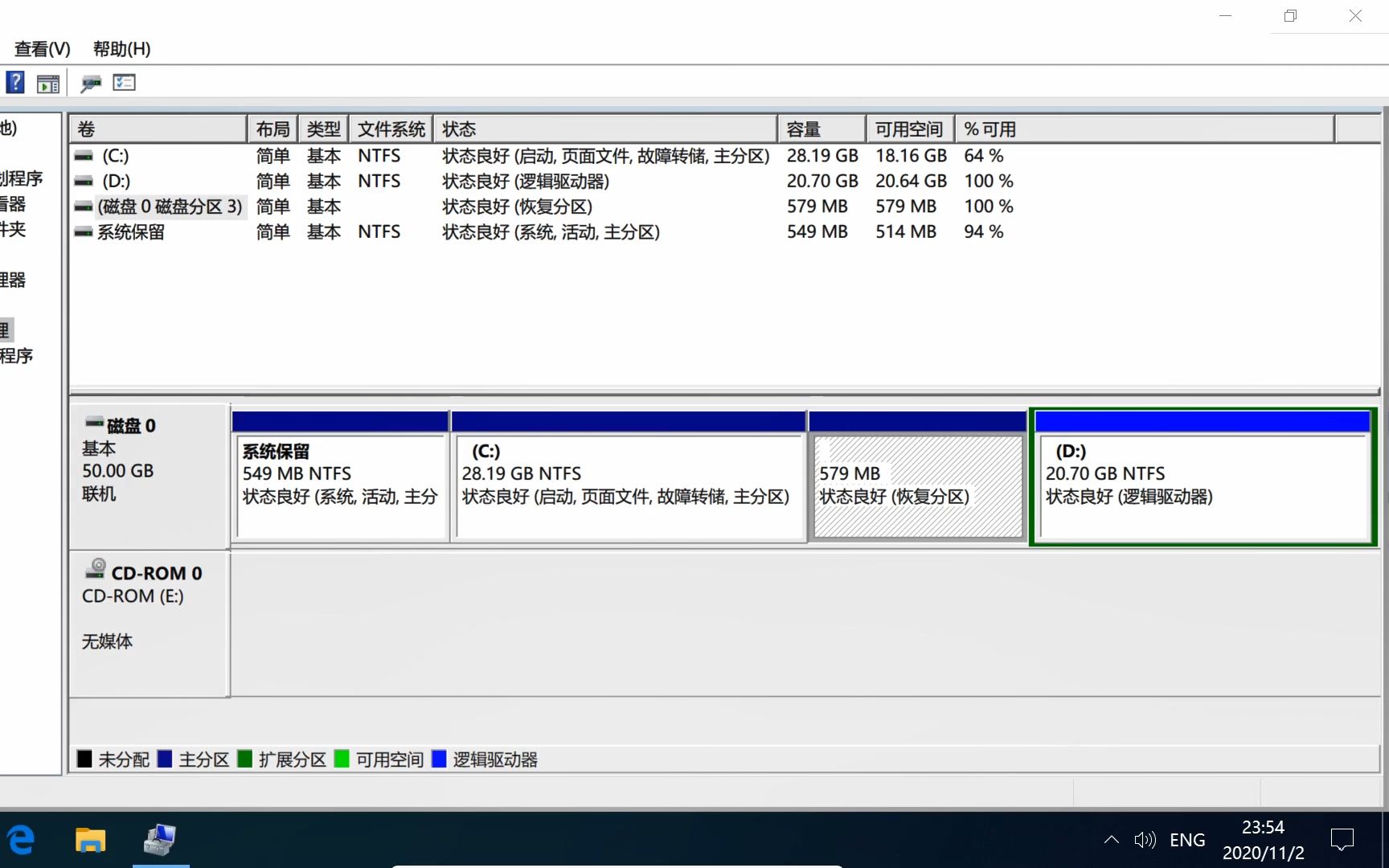Open the 查看(V) menu
Image resolution: width=1389 pixels, height=868 pixels.
coord(43,49)
